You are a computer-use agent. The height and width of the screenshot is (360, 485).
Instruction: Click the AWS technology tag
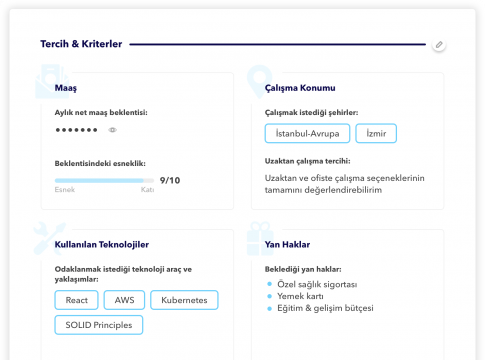[x=124, y=300]
